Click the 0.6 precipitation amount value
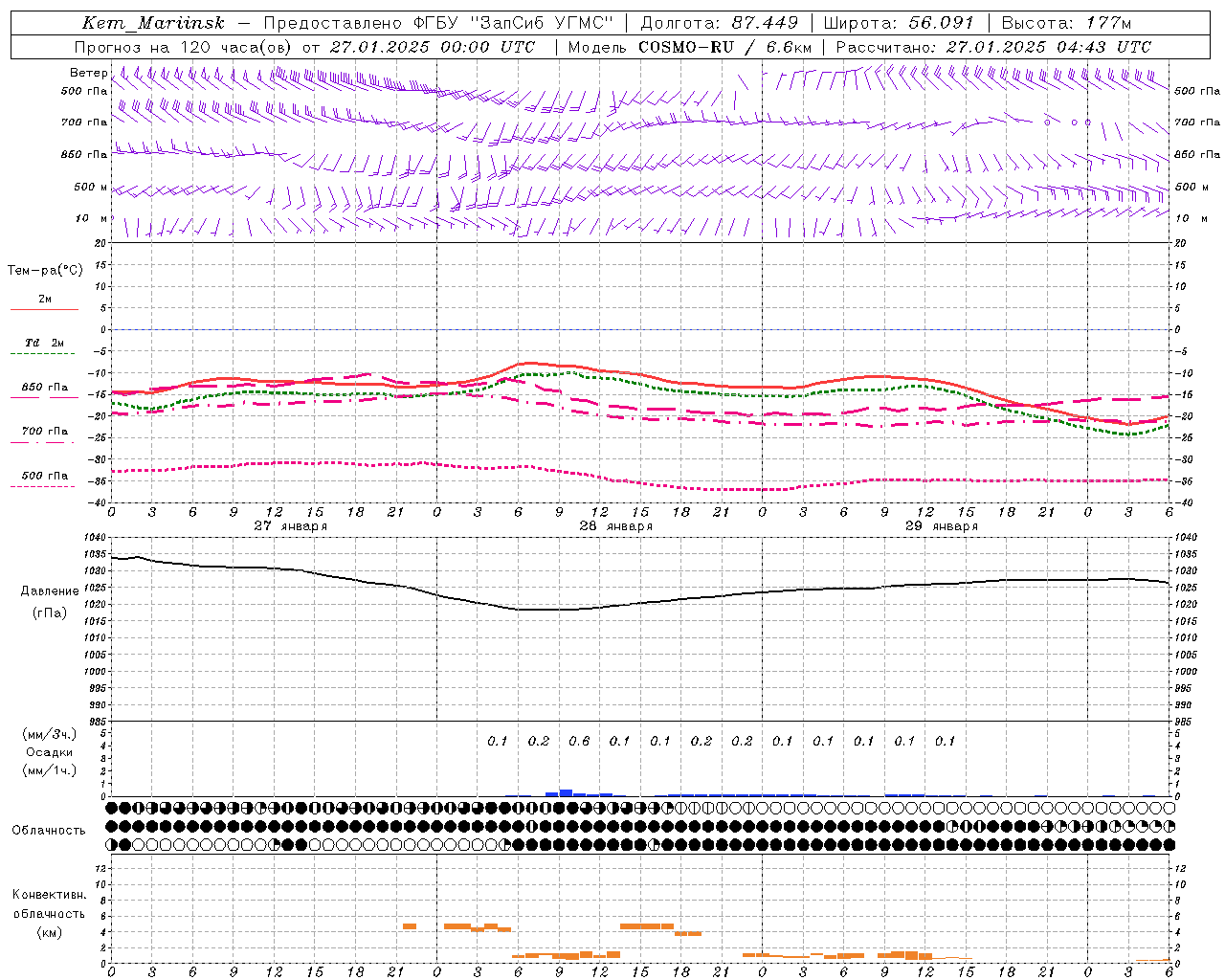1225x980 pixels. [x=579, y=741]
